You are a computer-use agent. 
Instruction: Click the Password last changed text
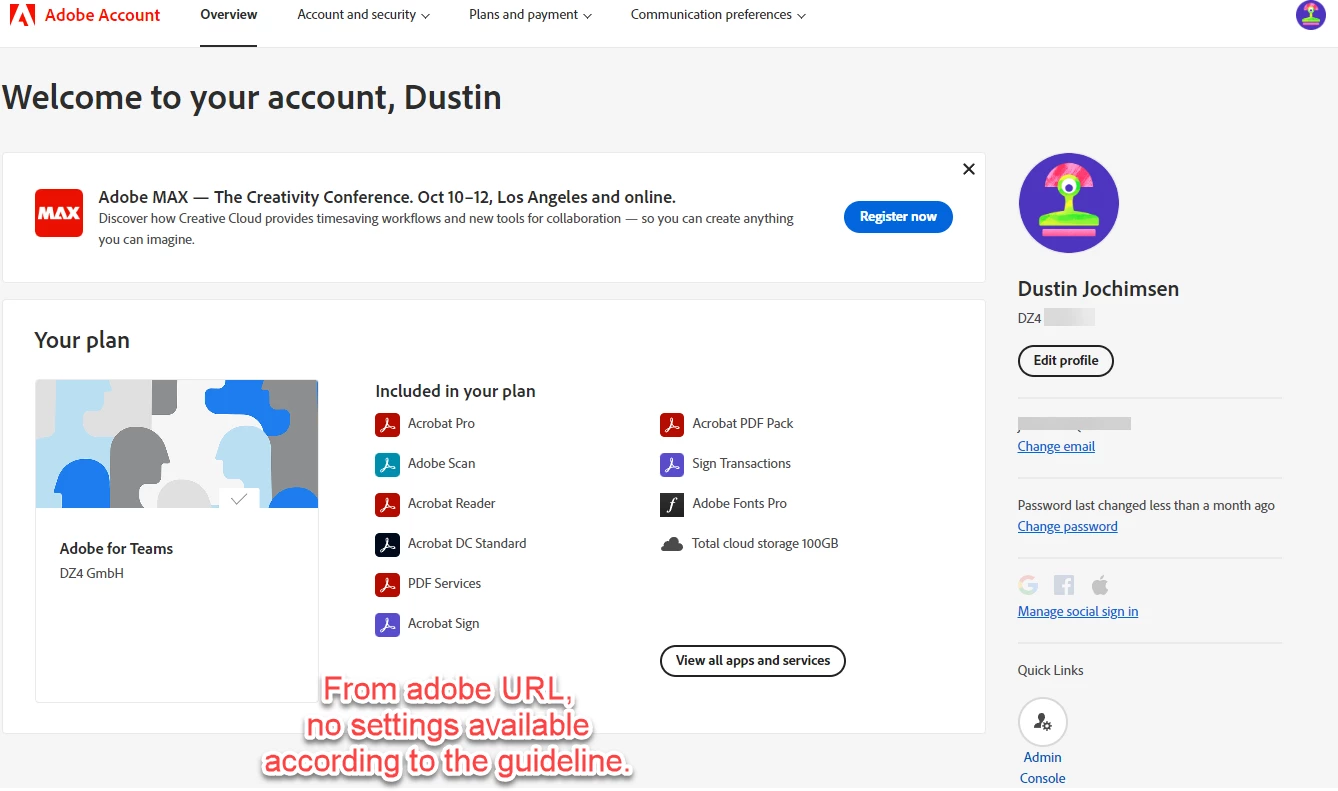click(1146, 506)
